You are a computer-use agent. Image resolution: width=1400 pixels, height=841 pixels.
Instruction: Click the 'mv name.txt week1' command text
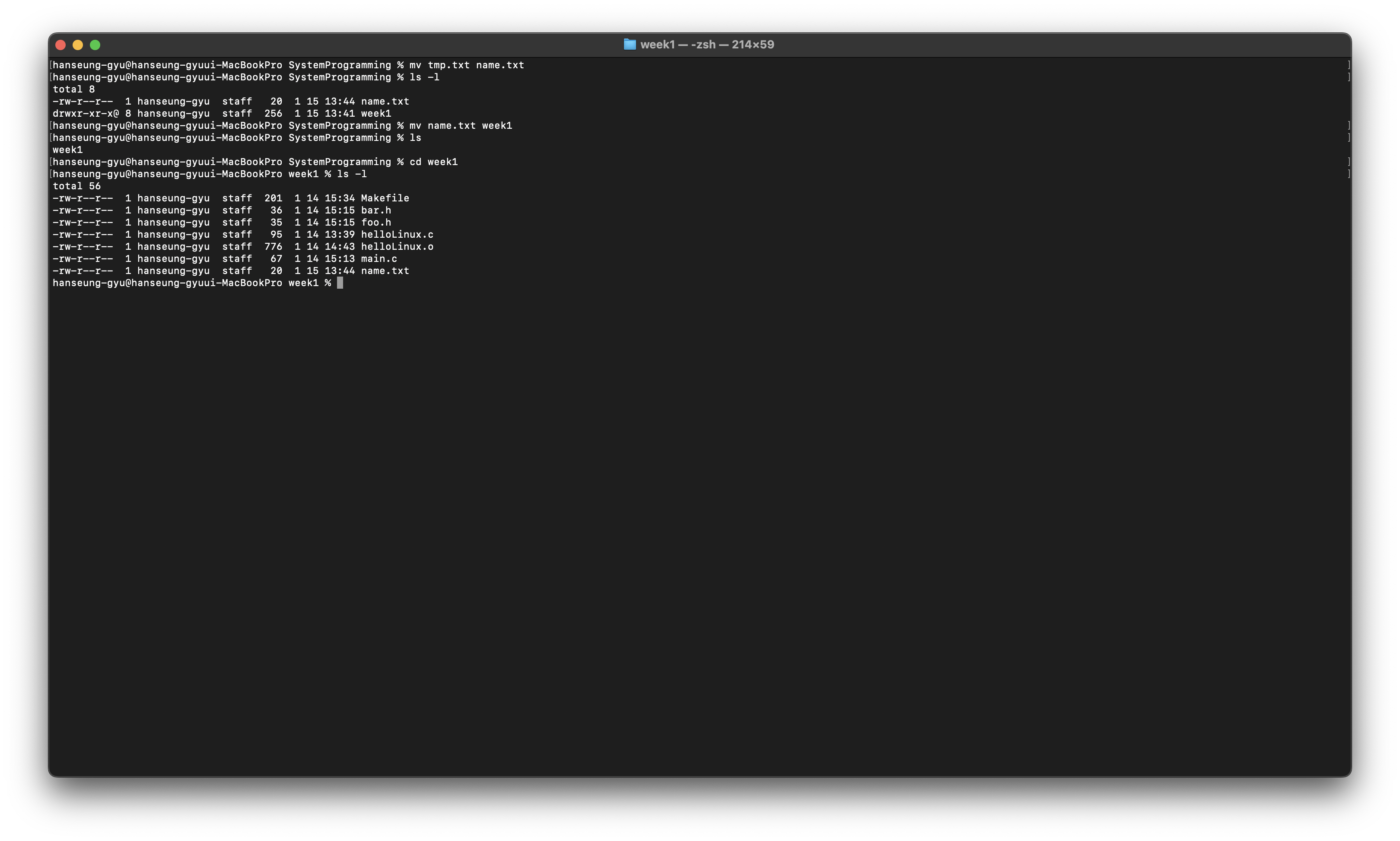pyautogui.click(x=461, y=126)
